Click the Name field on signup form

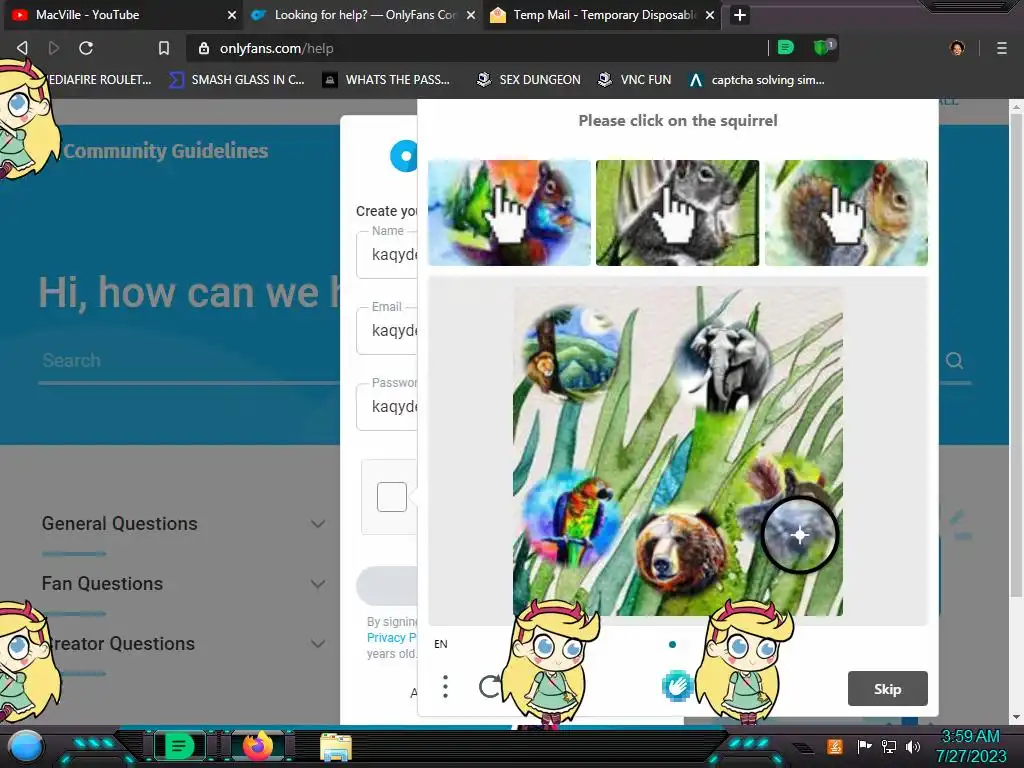(x=387, y=255)
